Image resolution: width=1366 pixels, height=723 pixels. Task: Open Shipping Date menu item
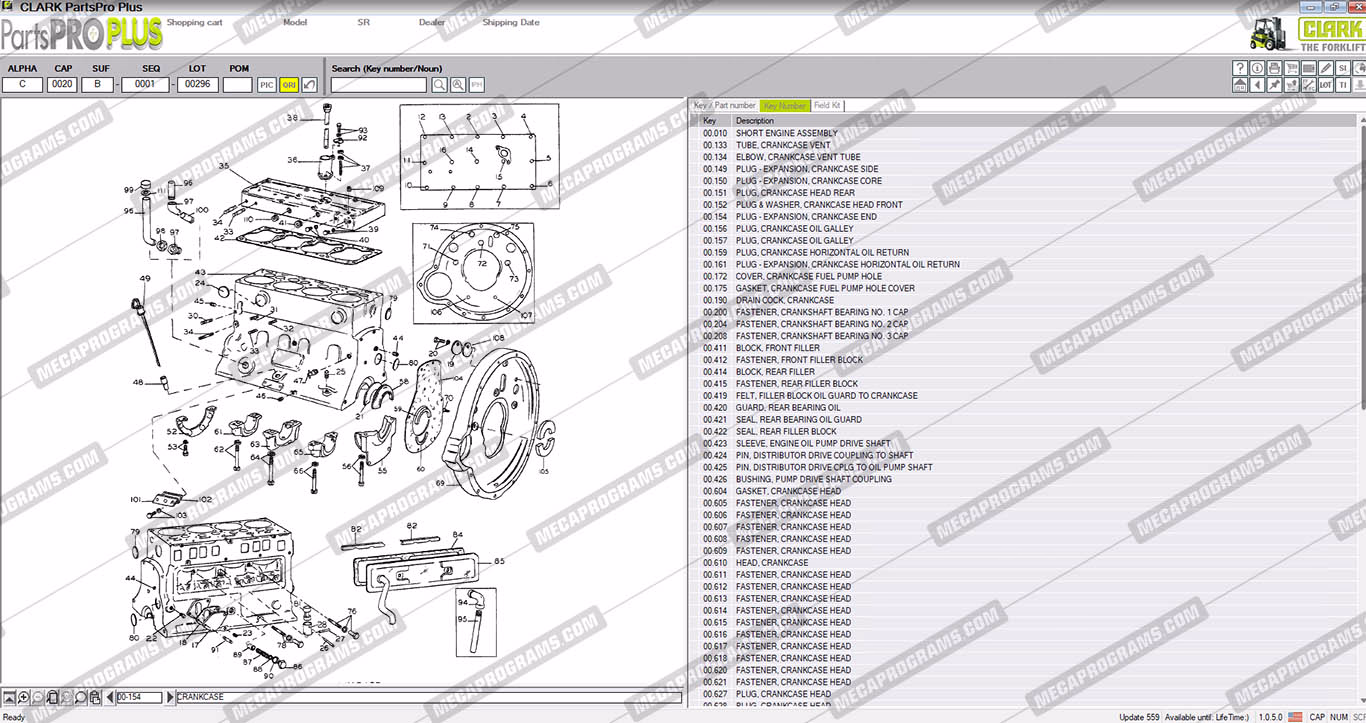click(511, 22)
